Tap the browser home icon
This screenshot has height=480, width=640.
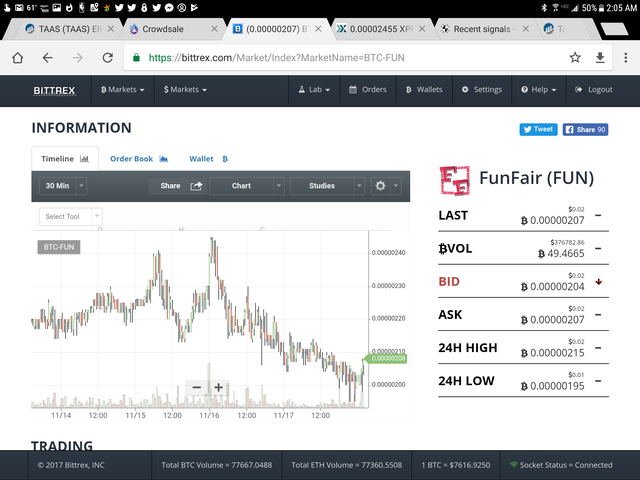tap(18, 58)
